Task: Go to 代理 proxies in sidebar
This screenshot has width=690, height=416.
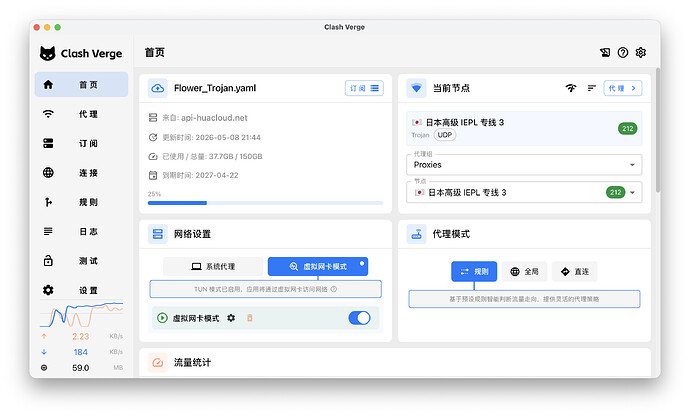Action: tap(81, 114)
